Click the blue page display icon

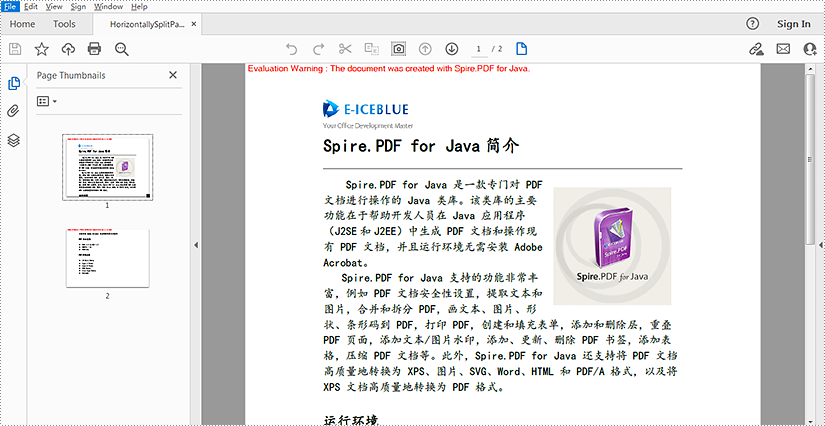[521, 49]
